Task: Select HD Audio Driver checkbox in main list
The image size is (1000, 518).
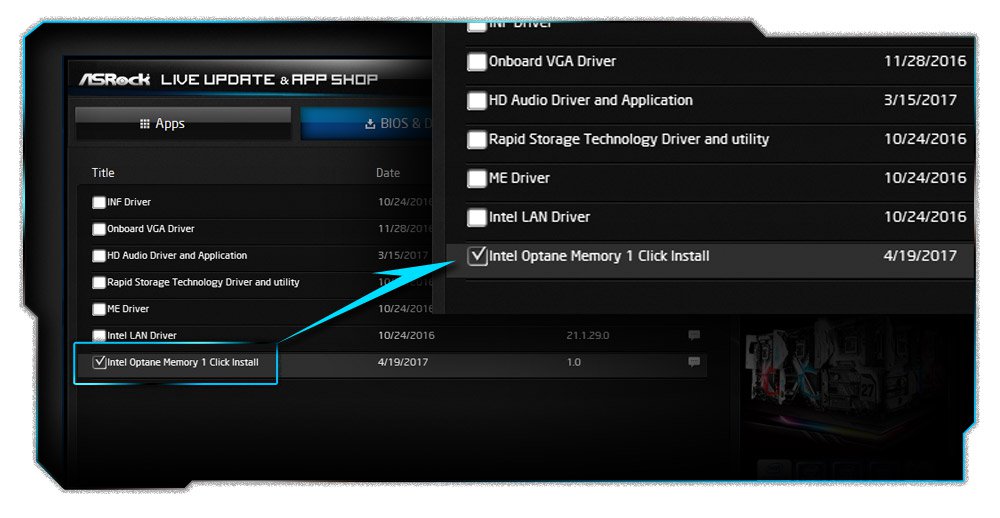Action: (x=99, y=256)
